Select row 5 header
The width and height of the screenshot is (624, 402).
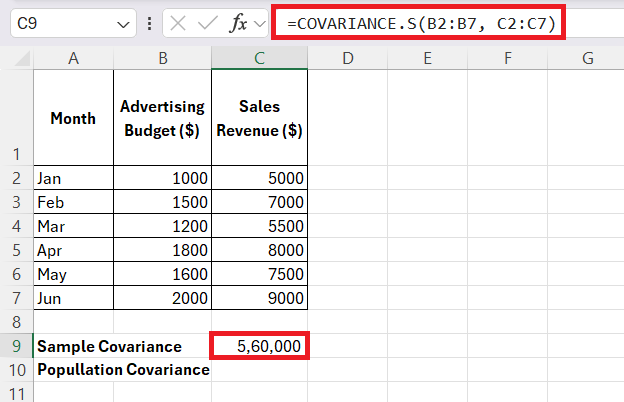coord(17,250)
